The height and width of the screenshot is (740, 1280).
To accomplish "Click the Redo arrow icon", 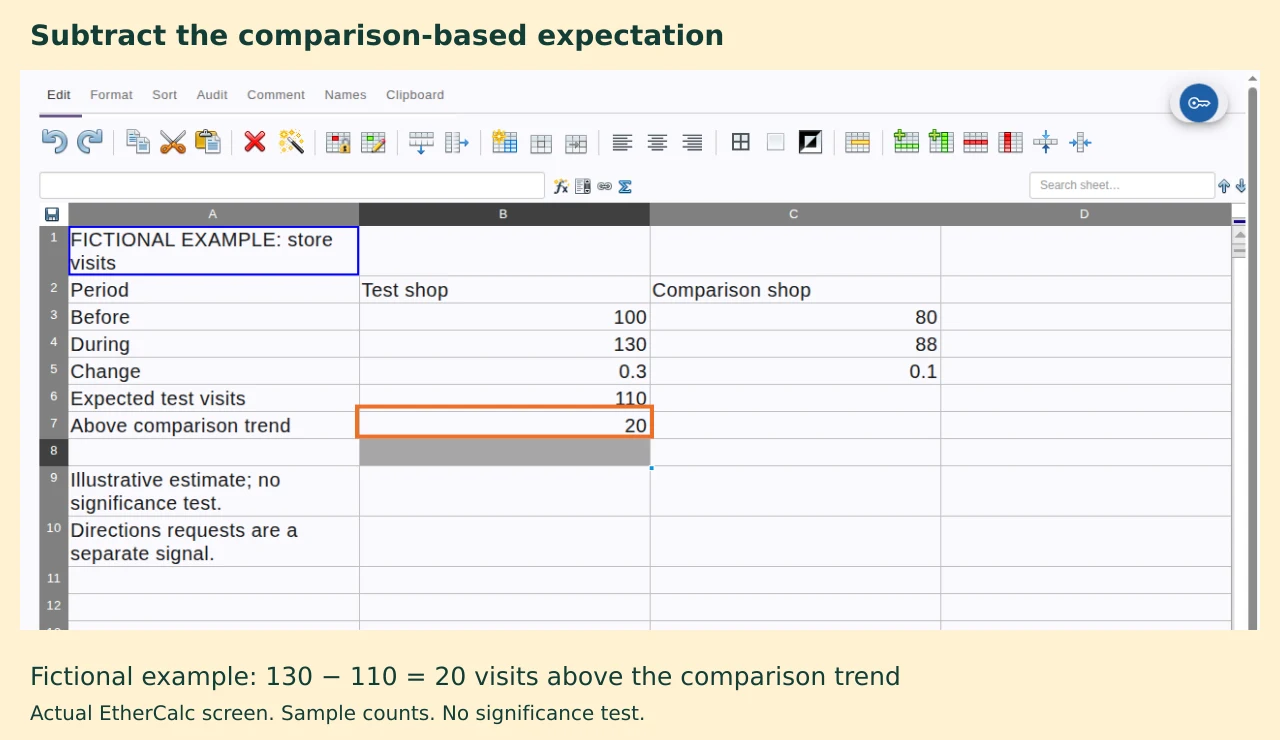I will pos(90,142).
